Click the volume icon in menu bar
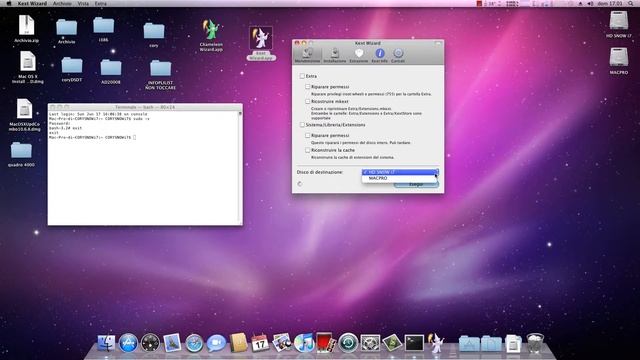 590,3
